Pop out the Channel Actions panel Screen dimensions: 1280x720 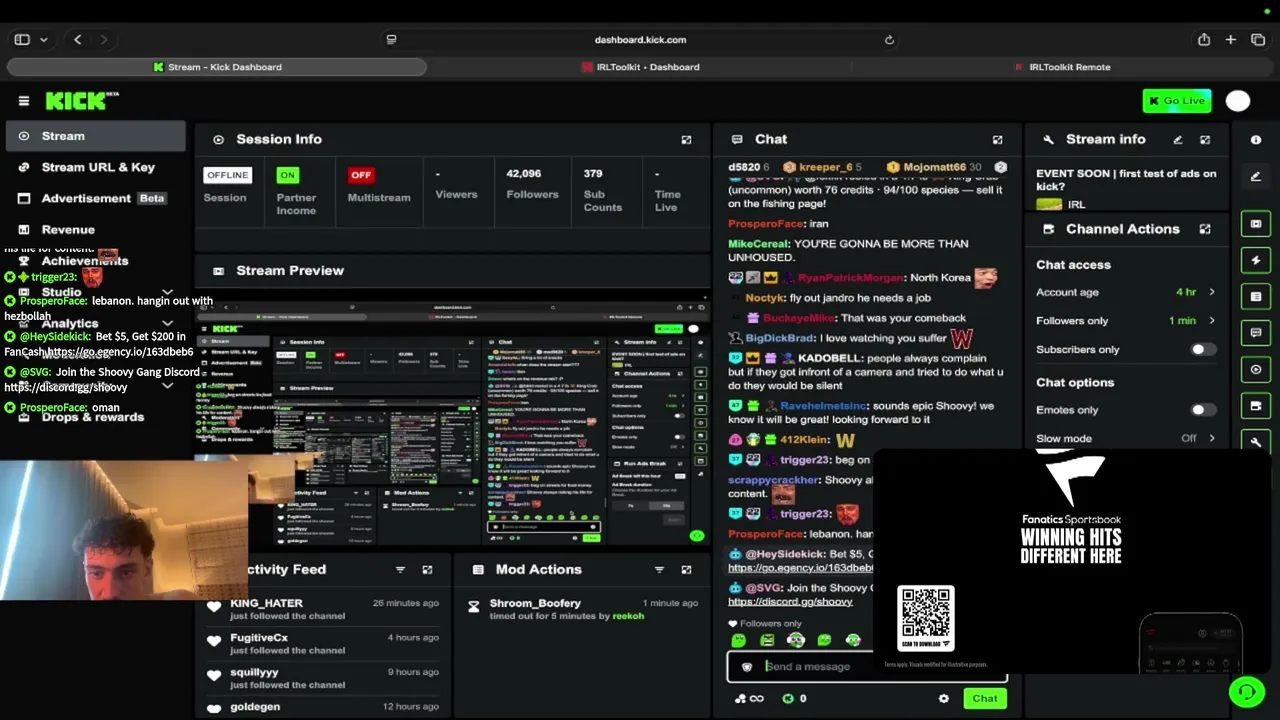(1205, 229)
